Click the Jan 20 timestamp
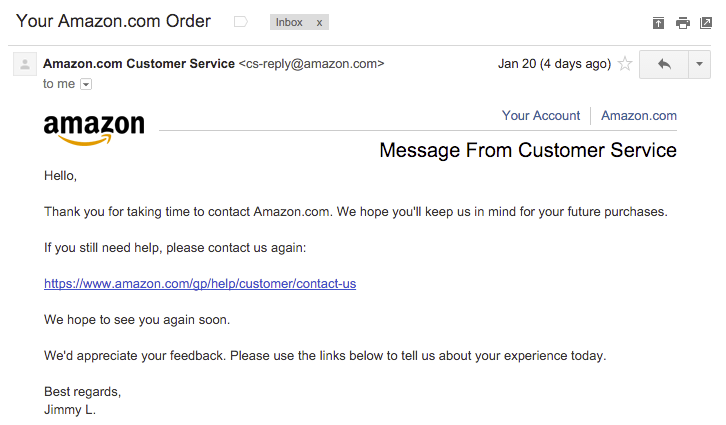 point(553,64)
